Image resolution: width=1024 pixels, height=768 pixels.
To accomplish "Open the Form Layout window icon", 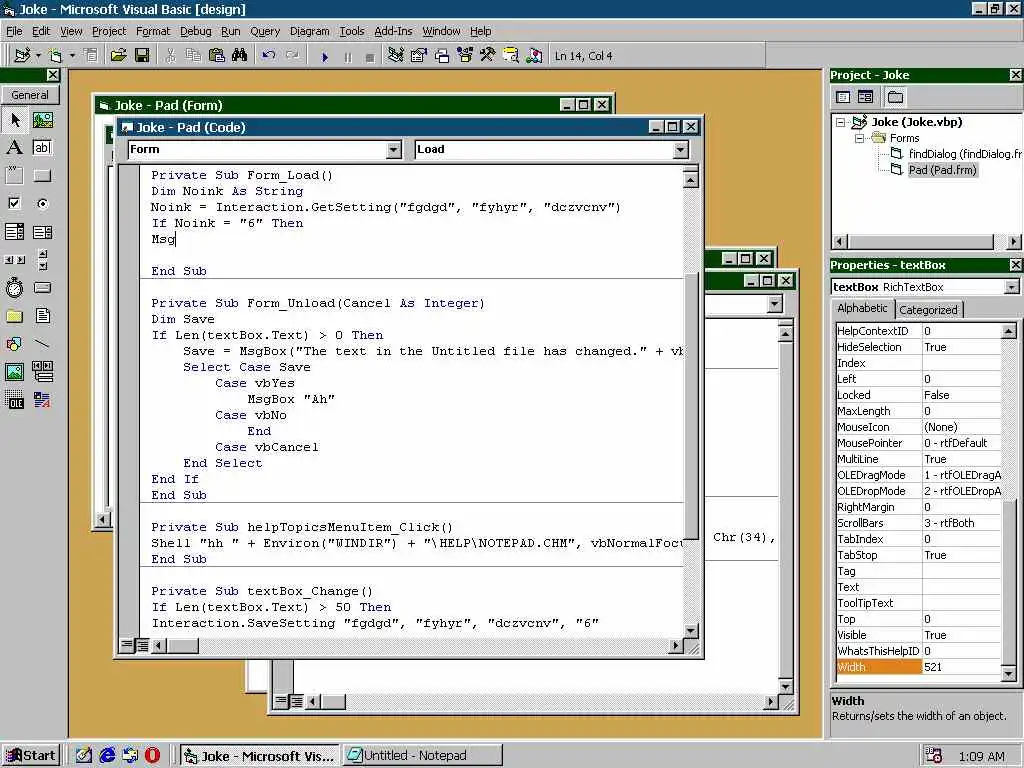I will pos(441,56).
